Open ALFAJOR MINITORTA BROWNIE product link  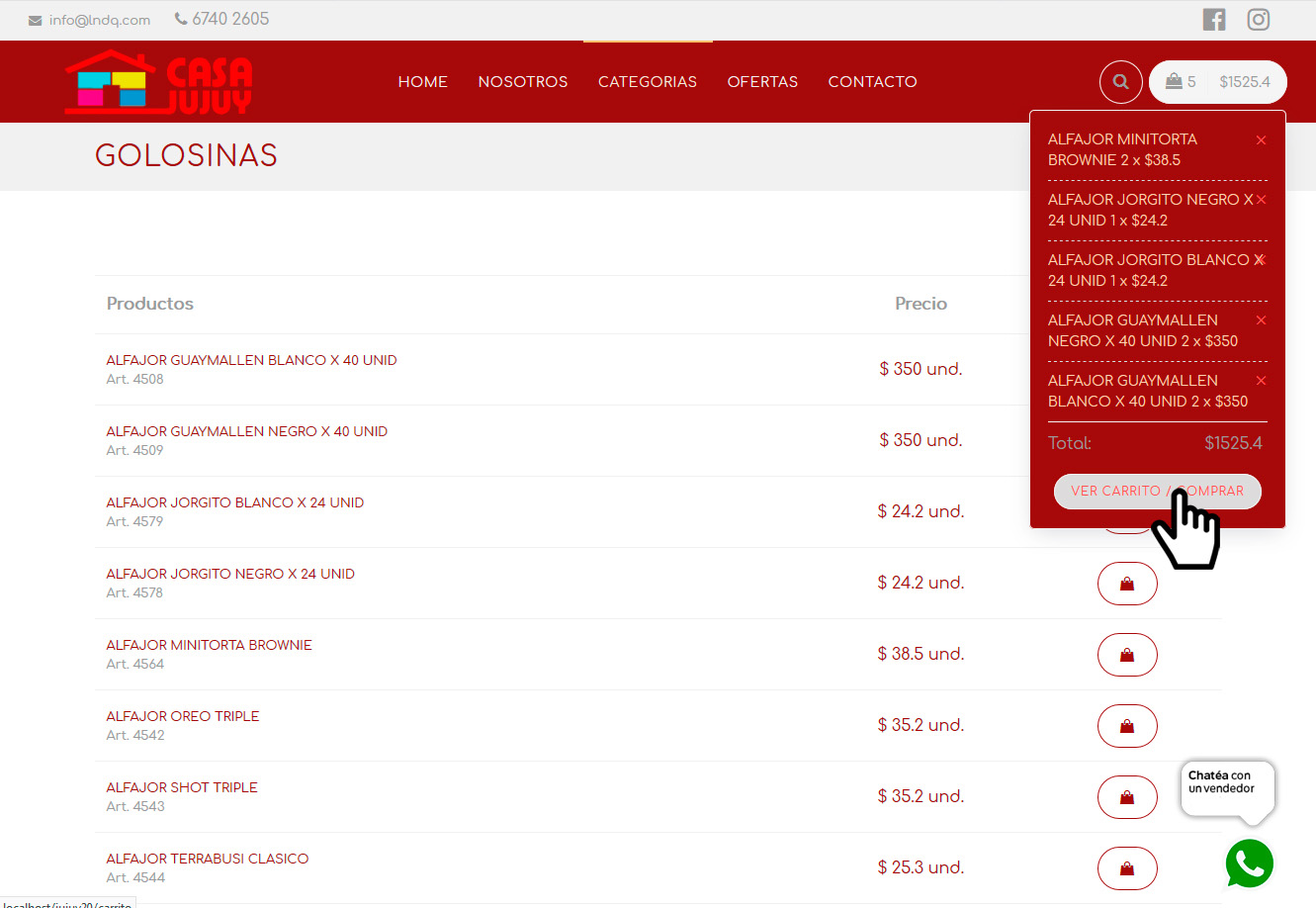(209, 645)
